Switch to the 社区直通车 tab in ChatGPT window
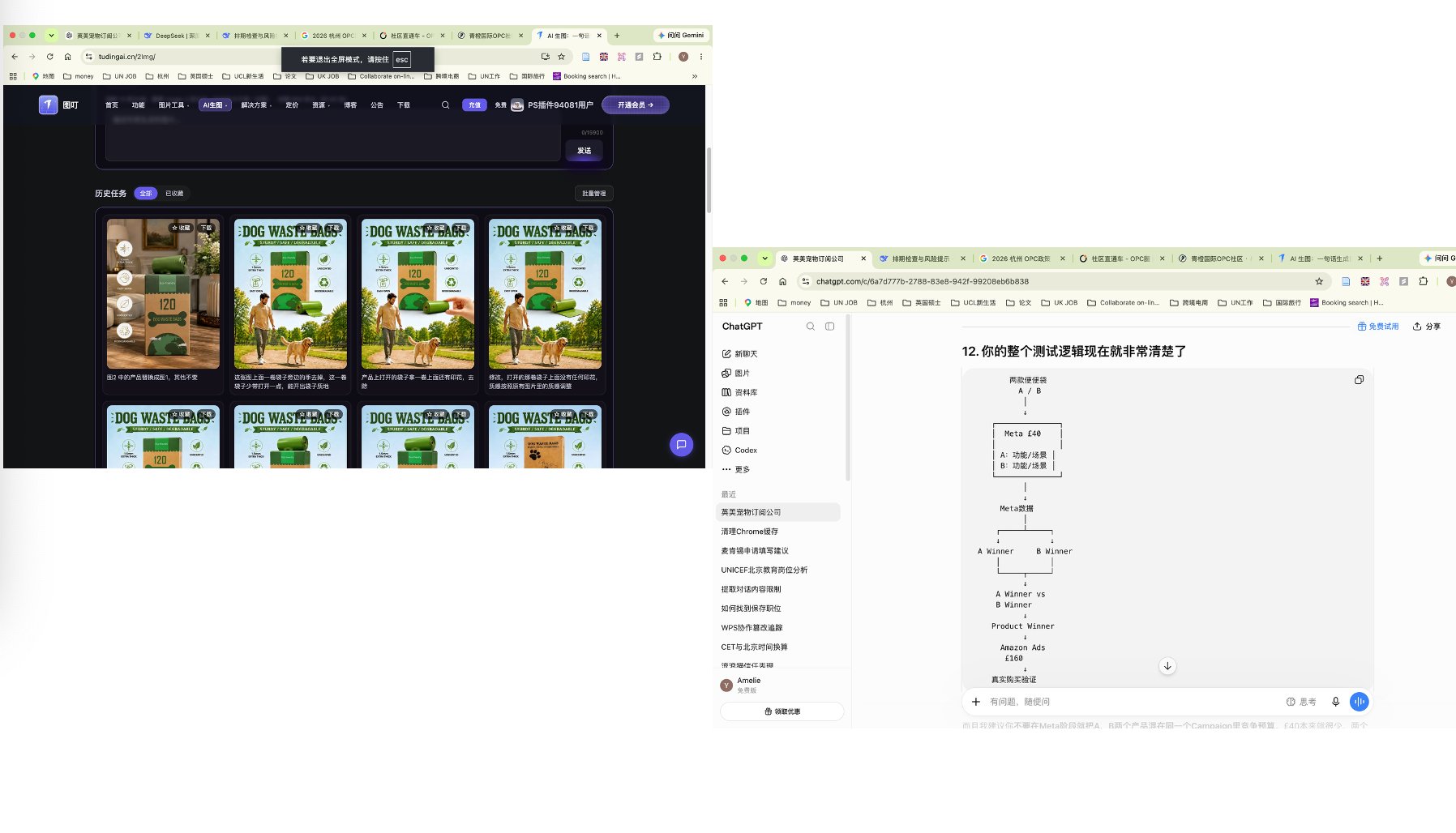The width and height of the screenshot is (1456, 833). tap(1120, 258)
